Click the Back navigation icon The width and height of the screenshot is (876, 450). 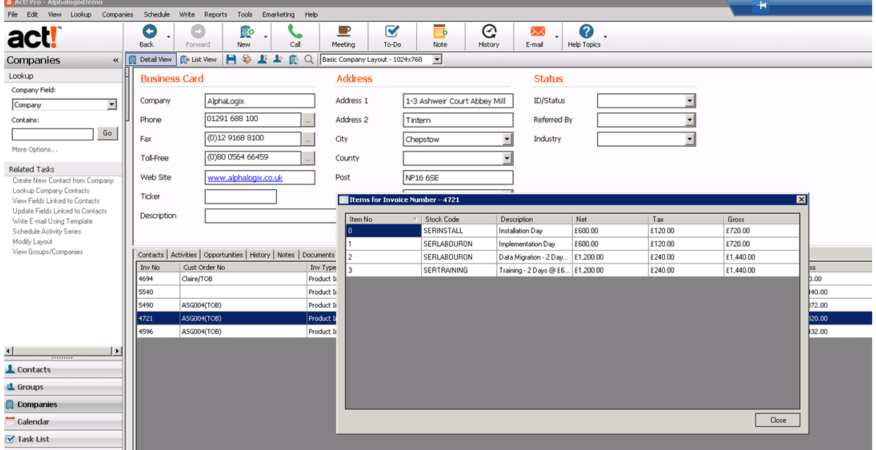149,32
